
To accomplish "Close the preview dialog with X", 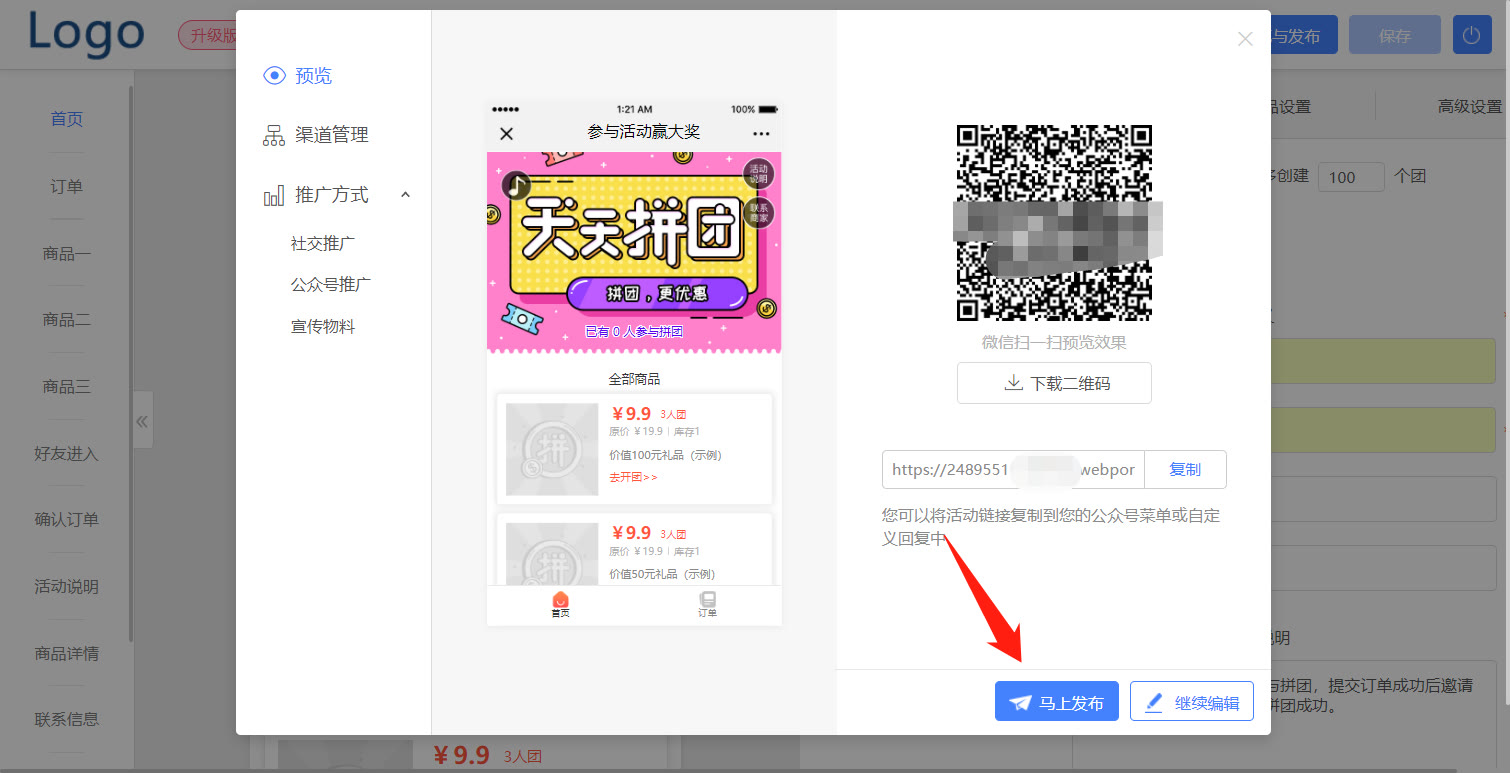I will 1245,39.
